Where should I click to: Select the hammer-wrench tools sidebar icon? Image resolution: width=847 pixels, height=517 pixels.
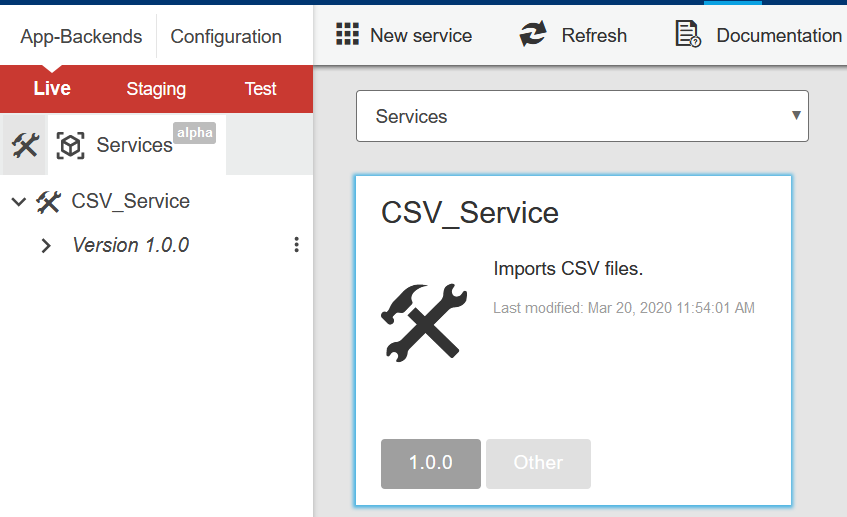25,145
